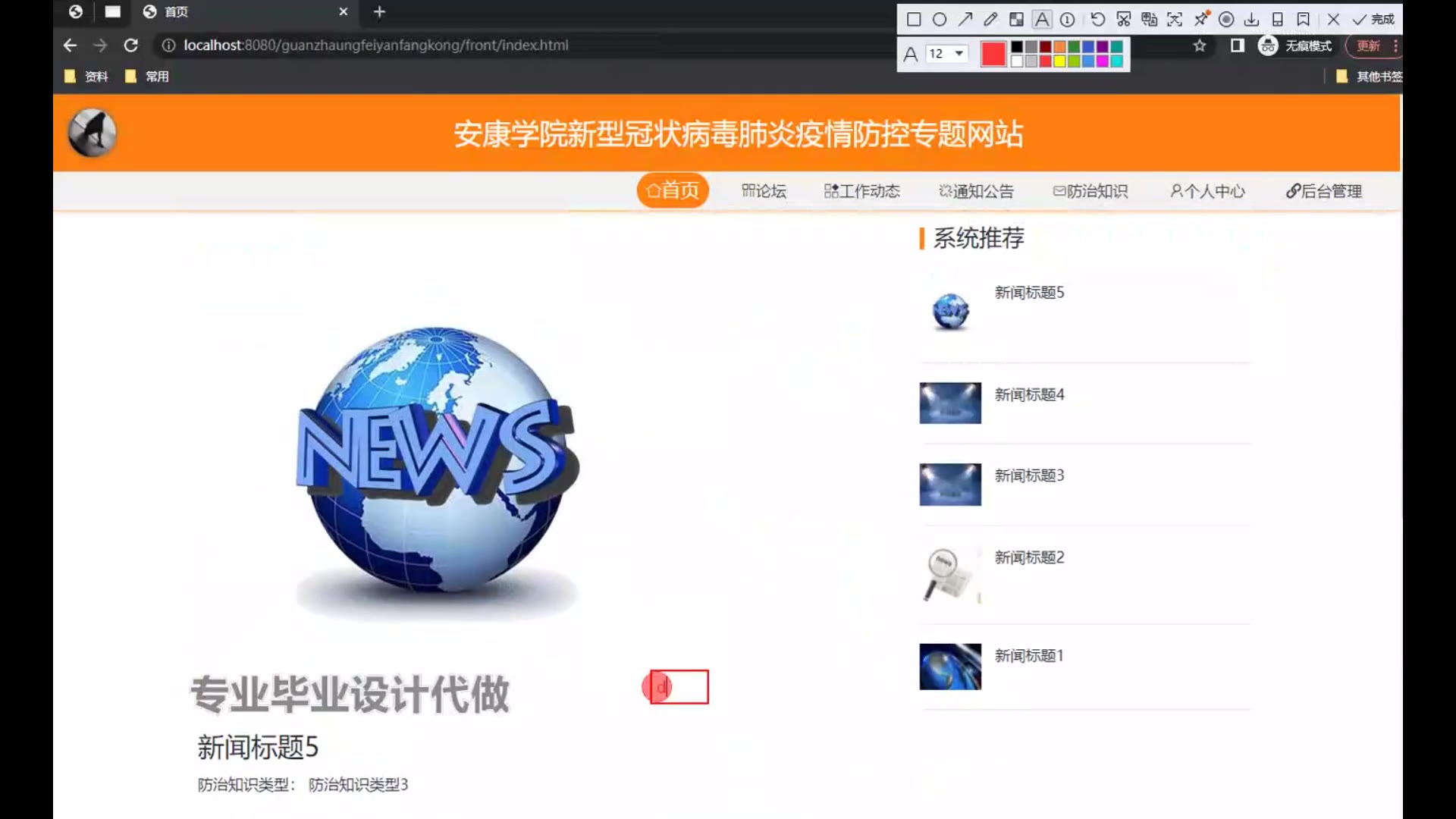Select the arrow annotation tool
This screenshot has height=819, width=1456.
coord(965,20)
